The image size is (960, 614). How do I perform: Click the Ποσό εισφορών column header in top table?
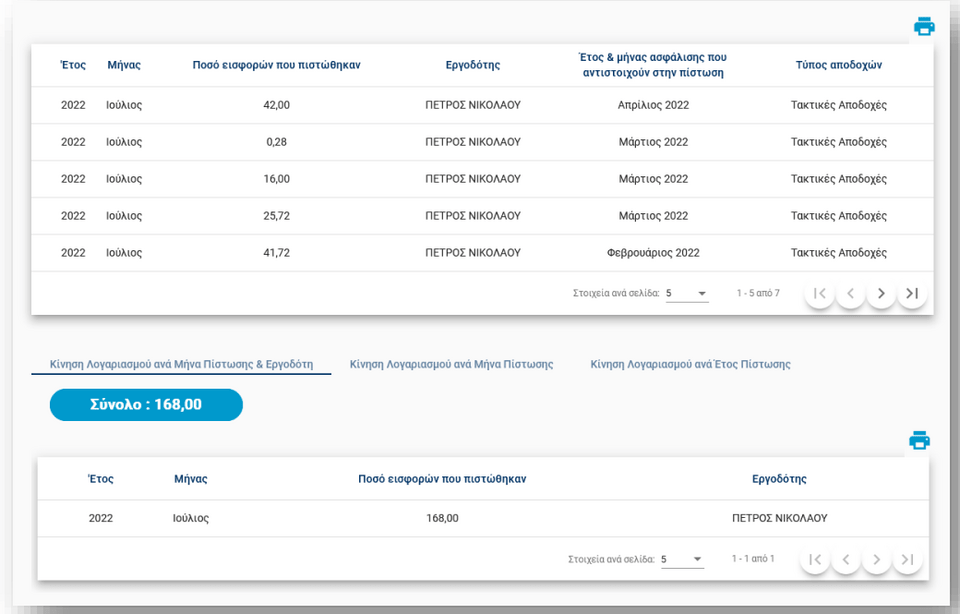pos(276,65)
